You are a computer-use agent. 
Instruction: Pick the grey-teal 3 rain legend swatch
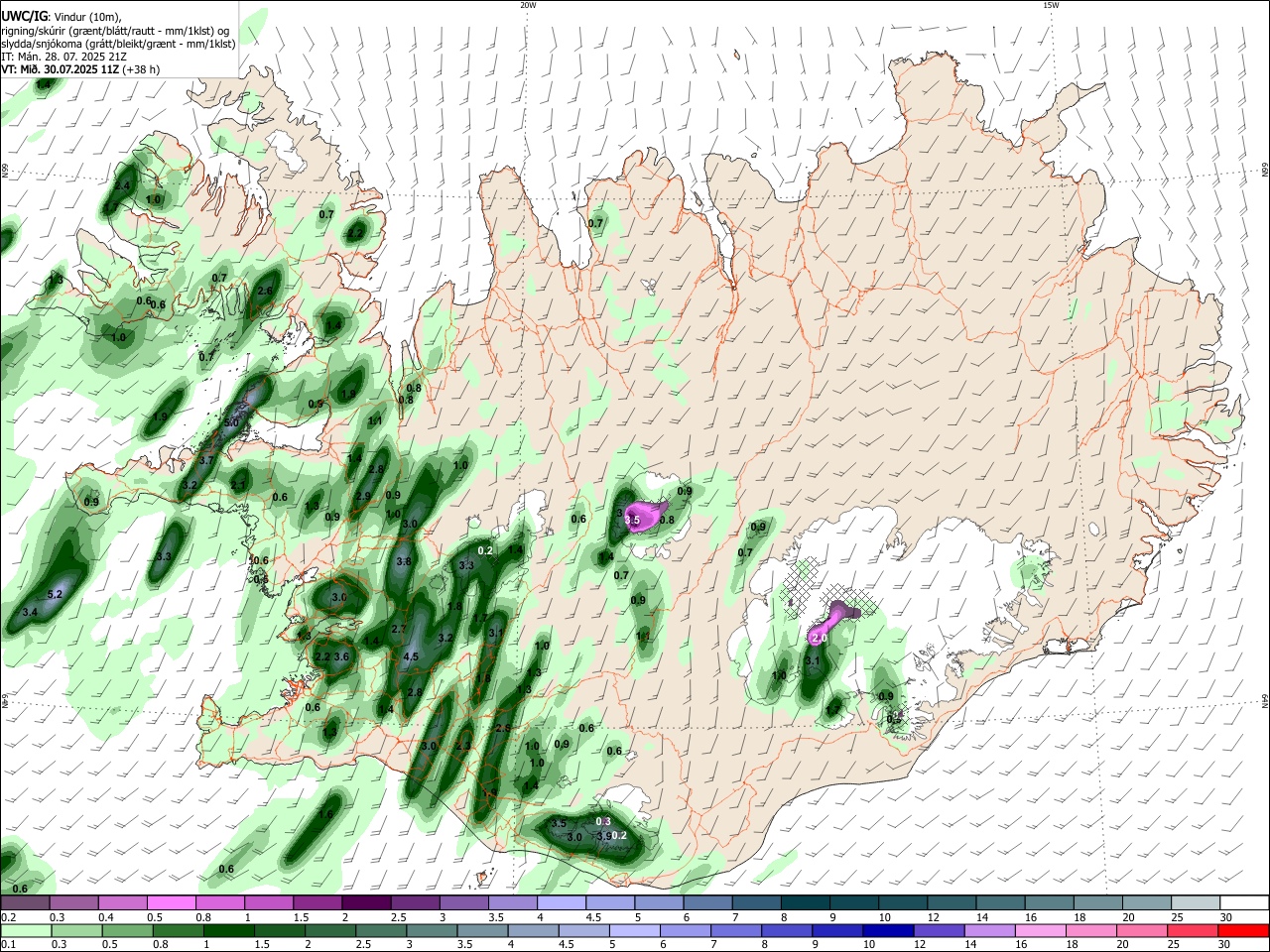[432, 930]
